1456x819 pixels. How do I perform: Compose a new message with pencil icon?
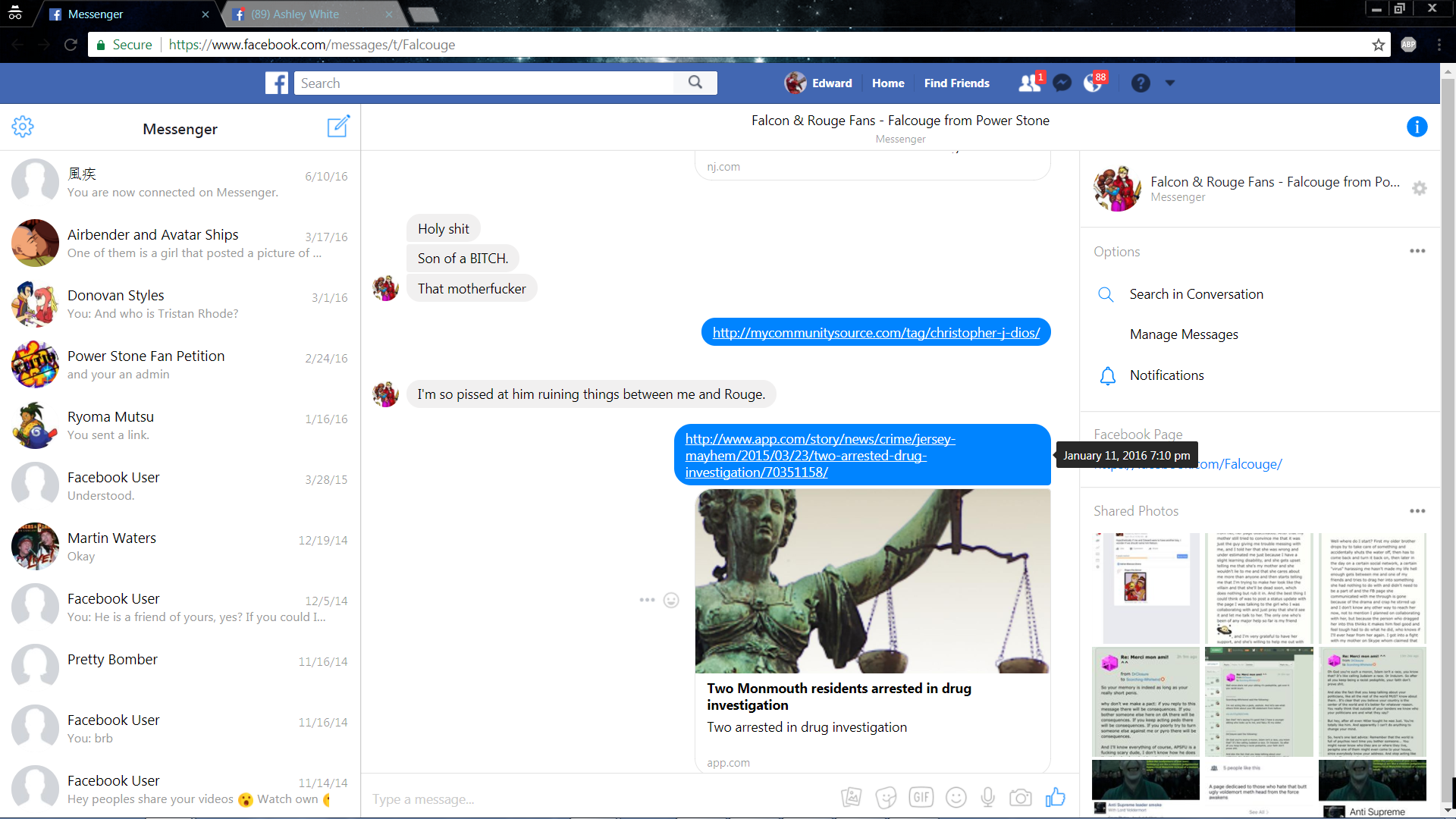(x=338, y=126)
